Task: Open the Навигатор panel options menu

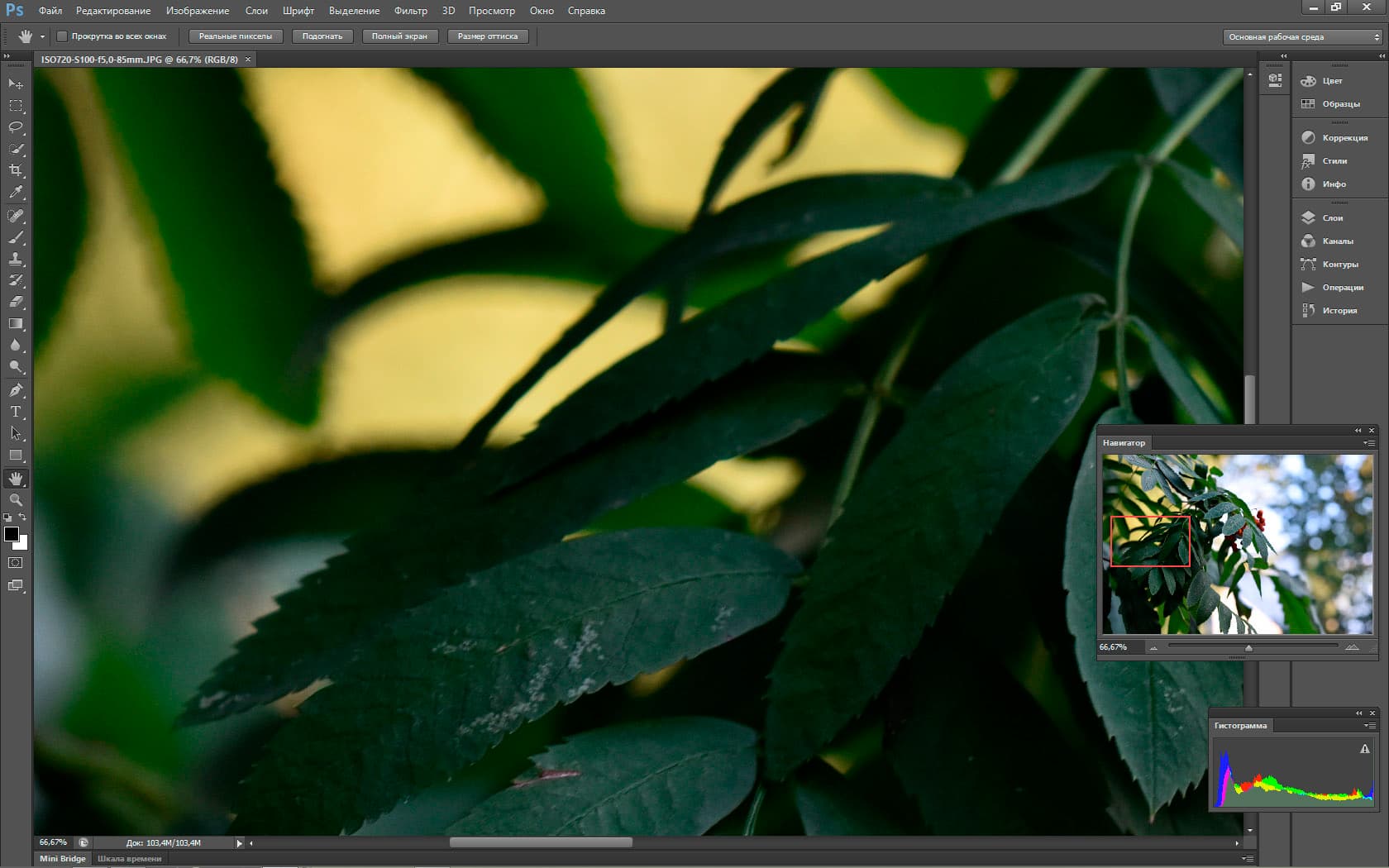Action: pyautogui.click(x=1369, y=443)
